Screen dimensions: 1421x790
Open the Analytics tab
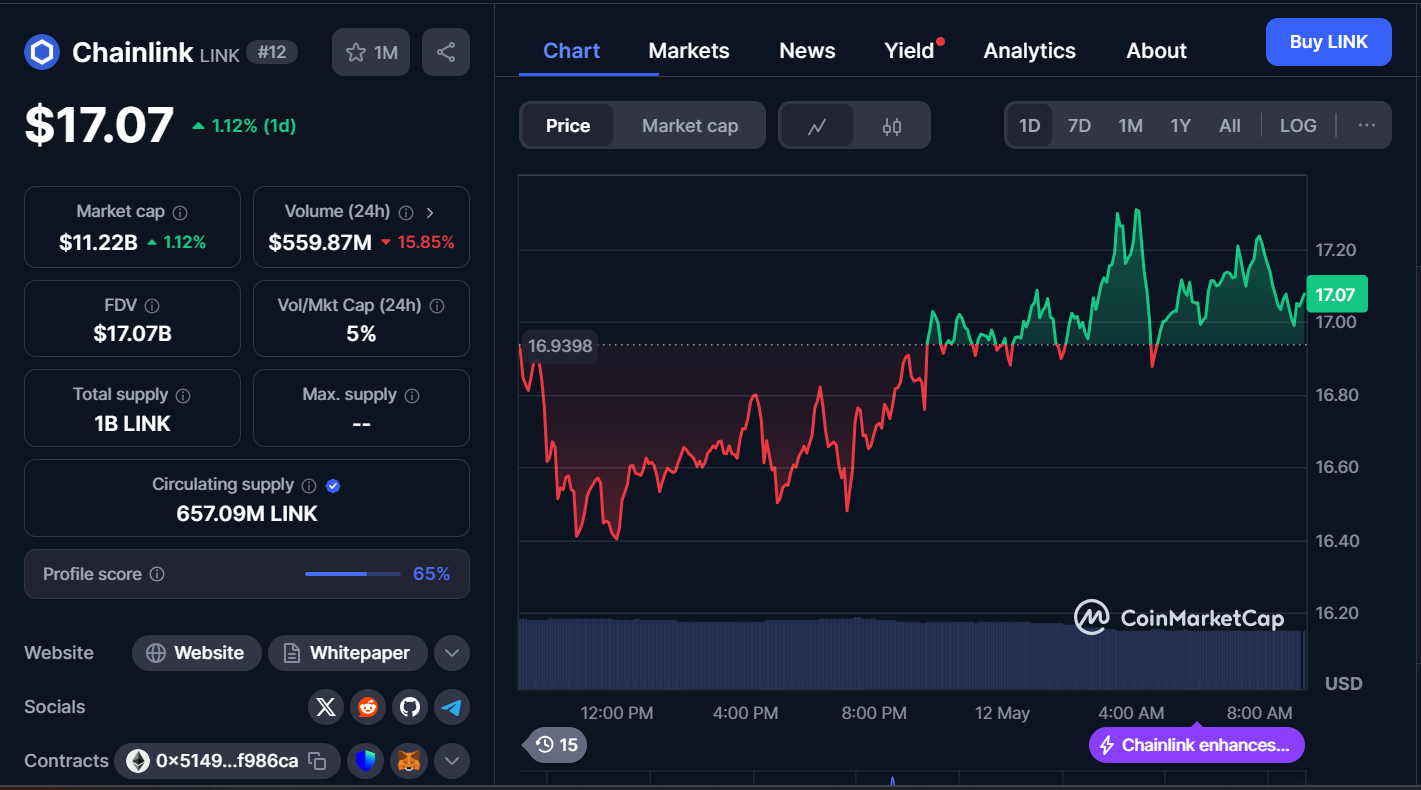[x=1030, y=51]
